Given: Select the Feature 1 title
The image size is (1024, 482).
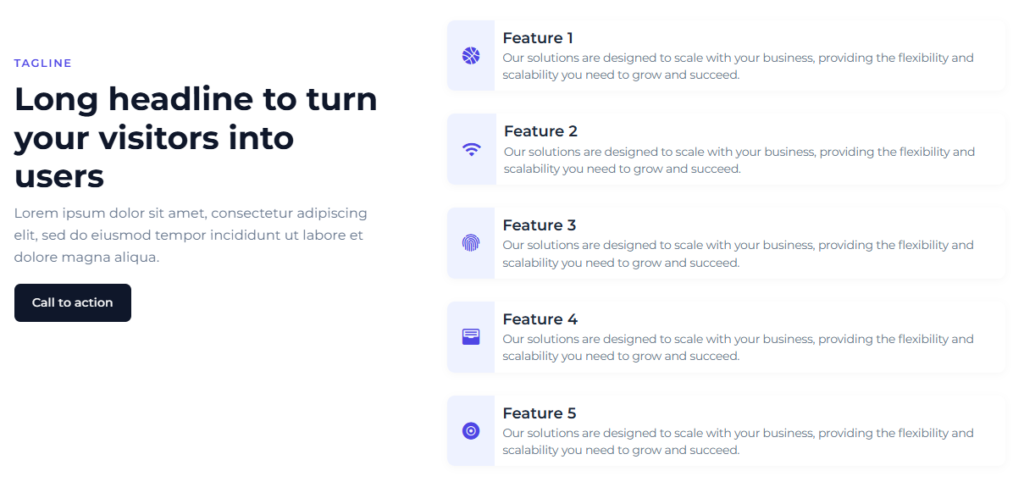Looking at the screenshot, I should tap(538, 38).
